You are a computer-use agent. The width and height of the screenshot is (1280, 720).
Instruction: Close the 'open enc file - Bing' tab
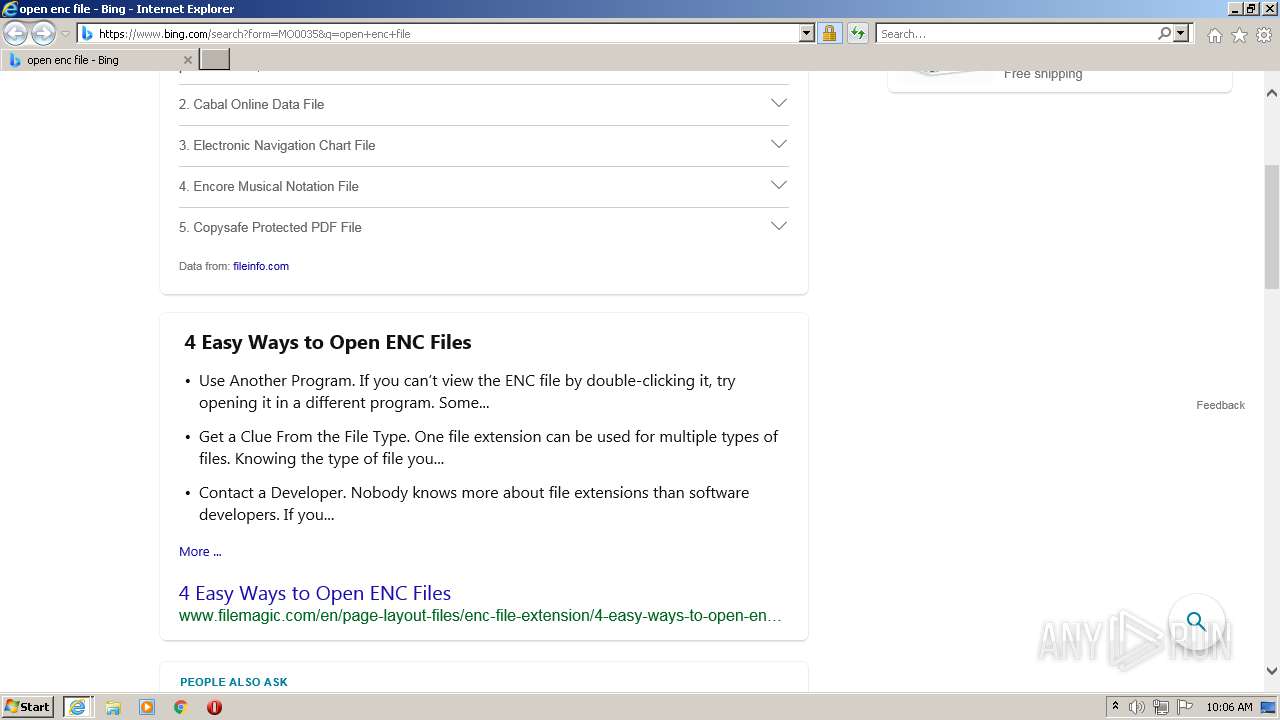pos(187,60)
